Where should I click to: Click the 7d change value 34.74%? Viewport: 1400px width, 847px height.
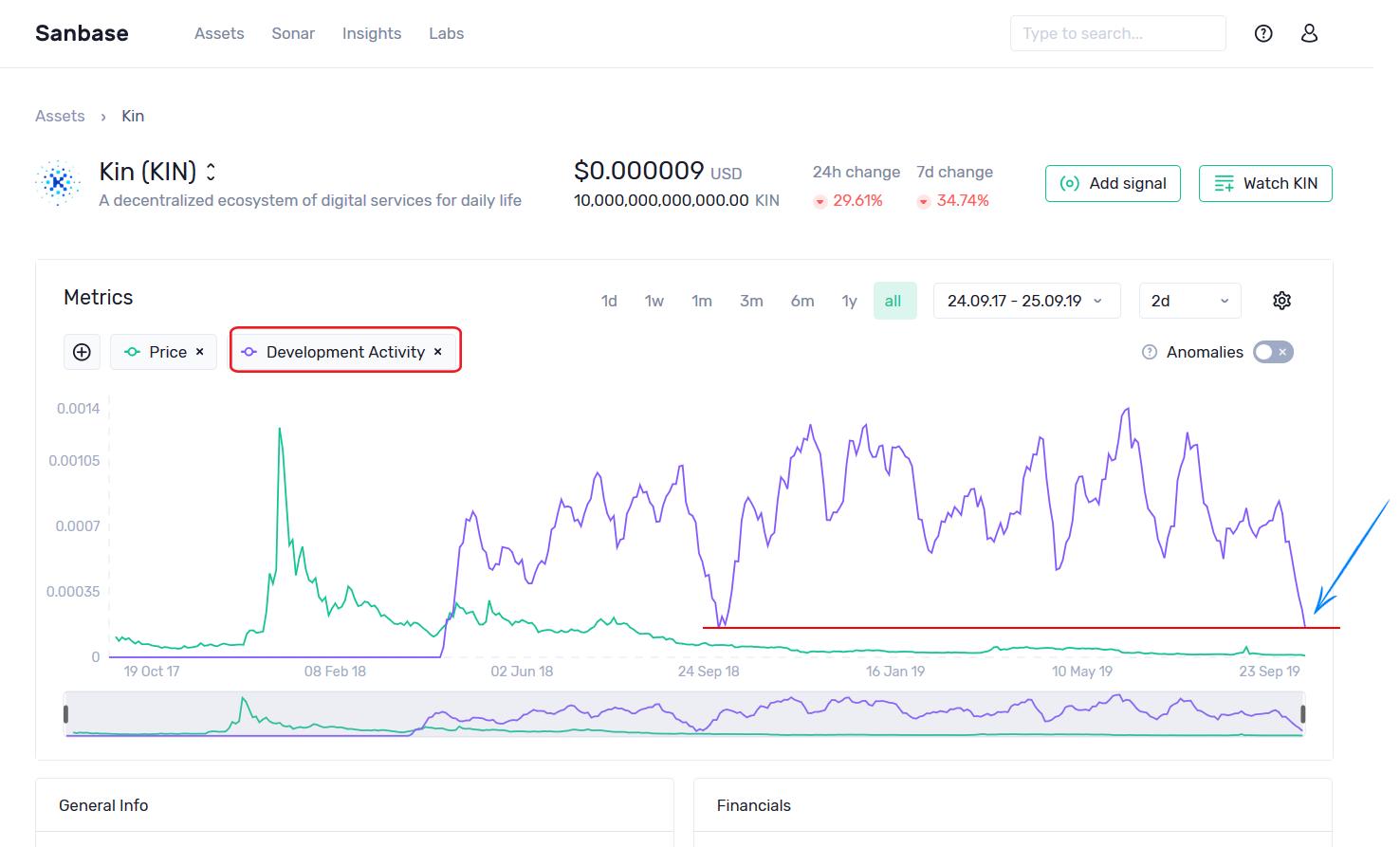point(963,200)
